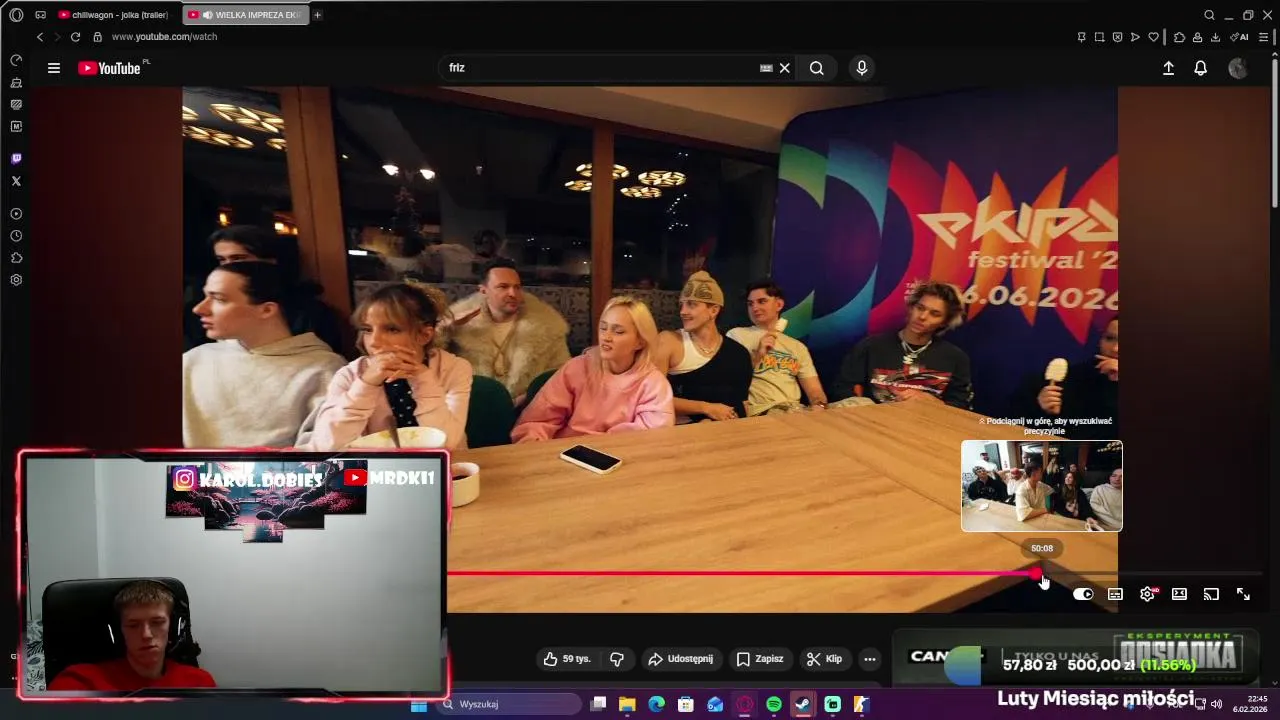The height and width of the screenshot is (720, 1280).
Task: Open File Explorer from the taskbar
Action: (x=627, y=705)
